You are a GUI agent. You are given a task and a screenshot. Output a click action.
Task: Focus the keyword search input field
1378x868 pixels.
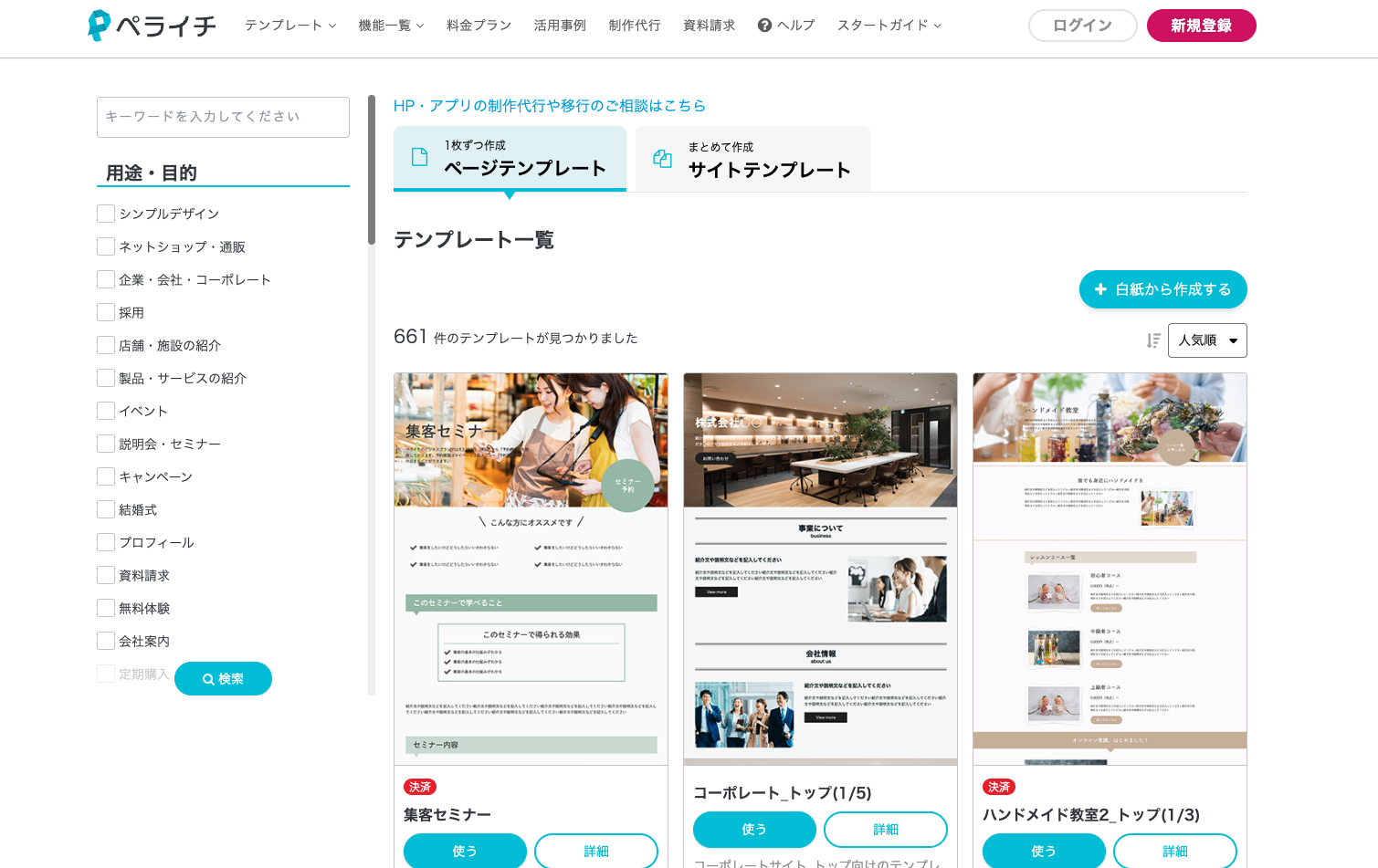click(x=223, y=117)
